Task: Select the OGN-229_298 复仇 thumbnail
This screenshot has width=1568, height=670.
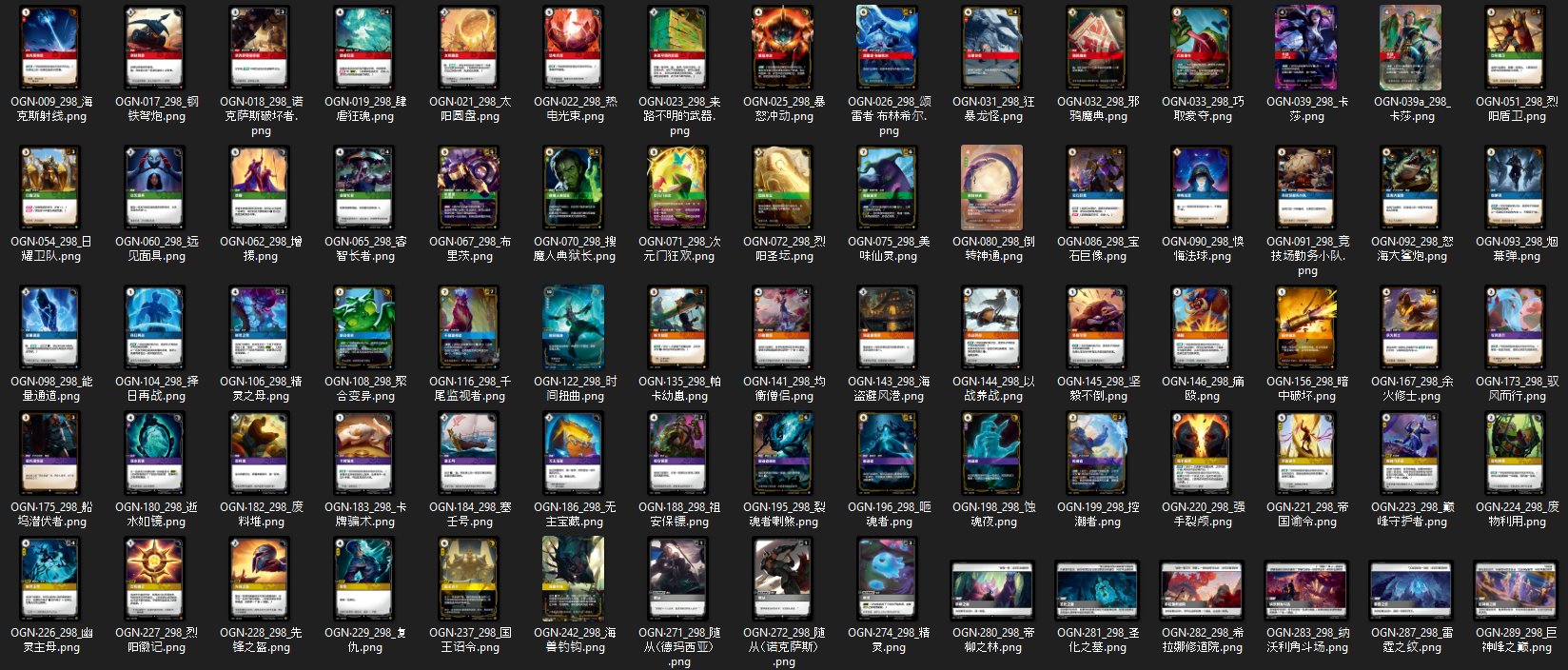Action: 365,579
